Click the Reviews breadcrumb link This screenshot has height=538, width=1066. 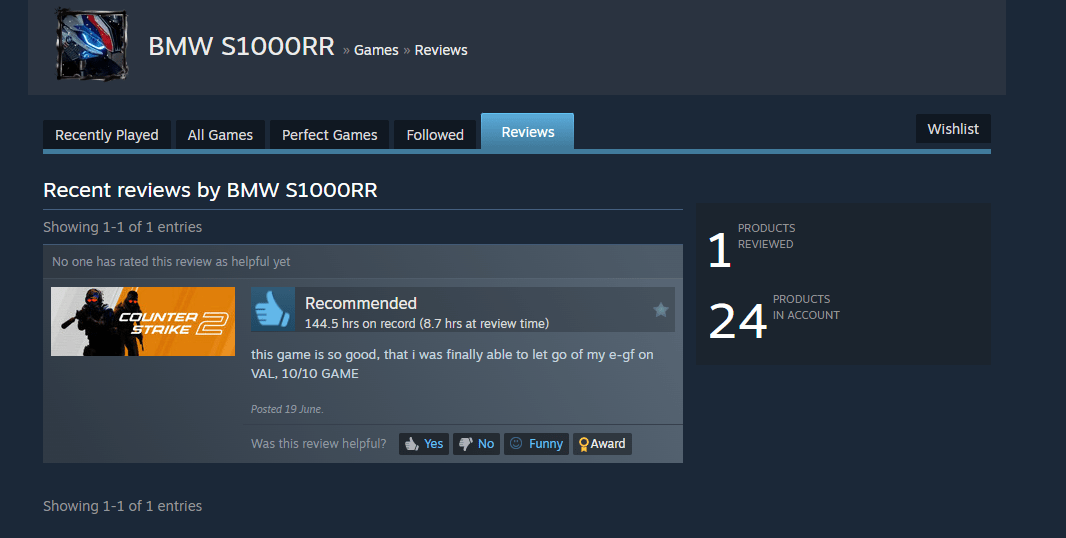tap(441, 50)
